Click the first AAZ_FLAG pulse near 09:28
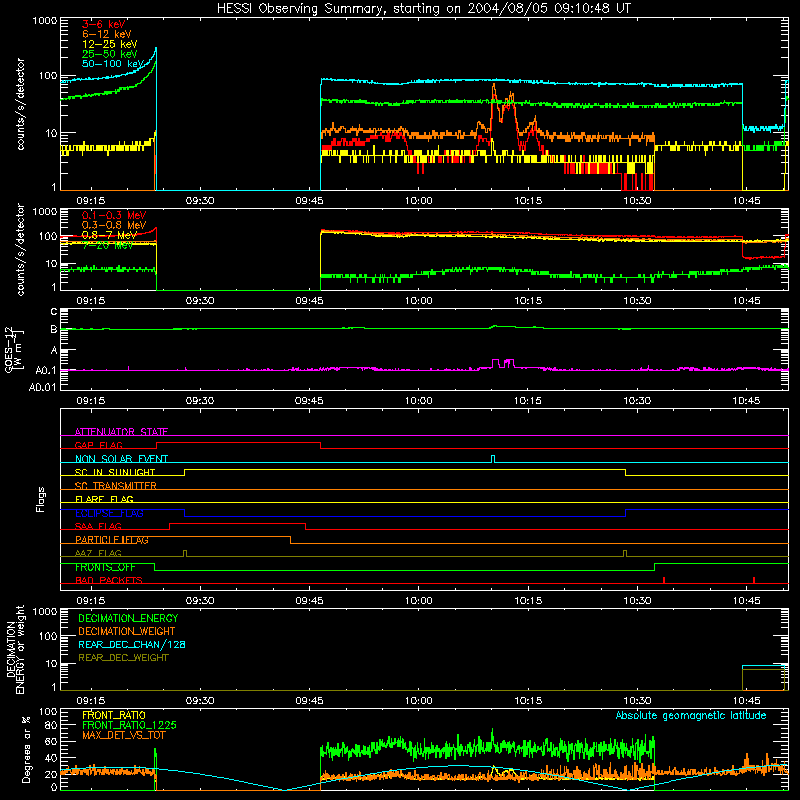Screen dimensions: 800x800 [185, 553]
